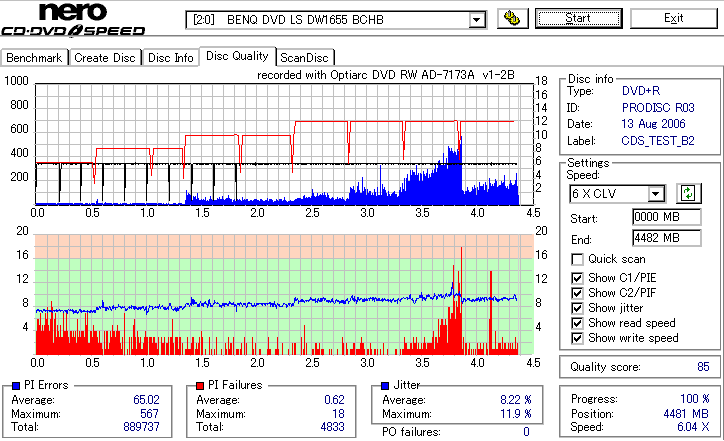Image resolution: width=724 pixels, height=441 pixels.
Task: Open the BENQ DVD drive selection dropdown
Action: tap(477, 20)
